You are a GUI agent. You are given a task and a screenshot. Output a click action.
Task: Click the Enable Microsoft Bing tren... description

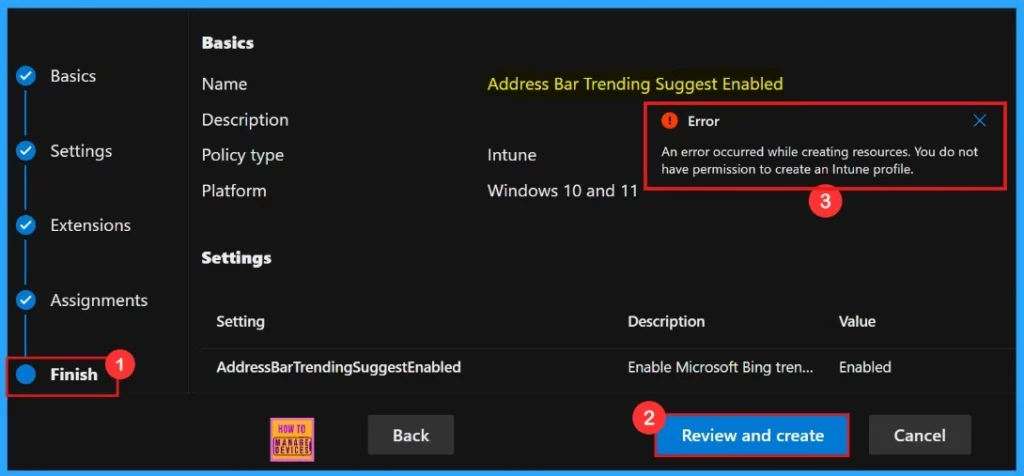tap(720, 367)
